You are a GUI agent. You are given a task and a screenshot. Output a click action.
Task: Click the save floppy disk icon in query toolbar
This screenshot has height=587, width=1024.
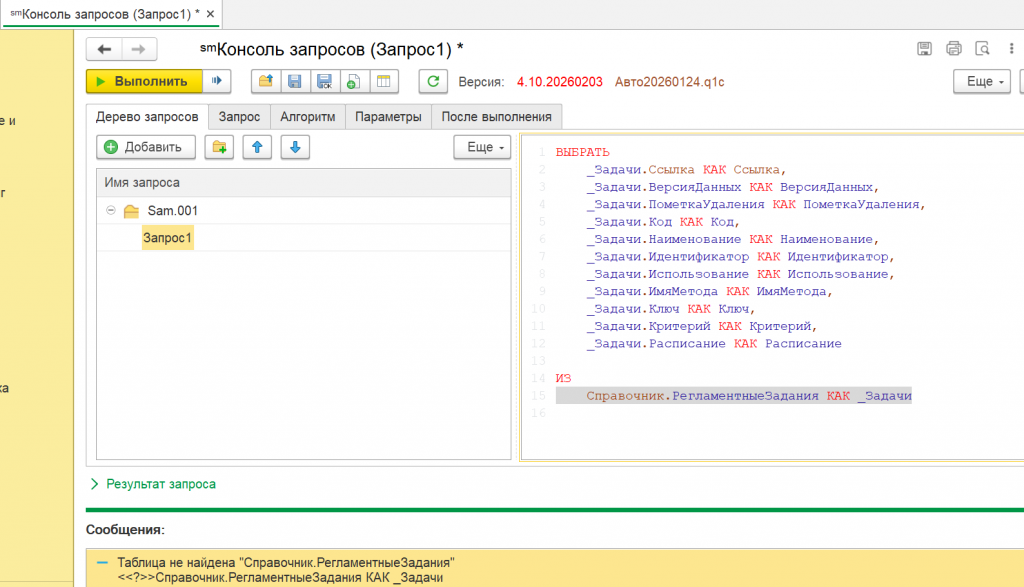coord(295,82)
